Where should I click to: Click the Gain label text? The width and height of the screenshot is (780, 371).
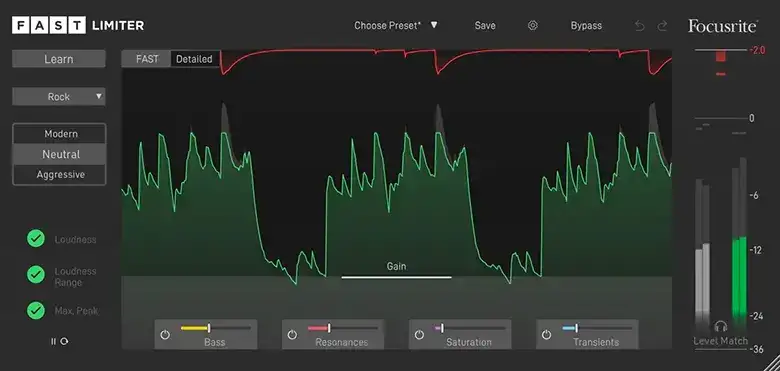point(396,266)
